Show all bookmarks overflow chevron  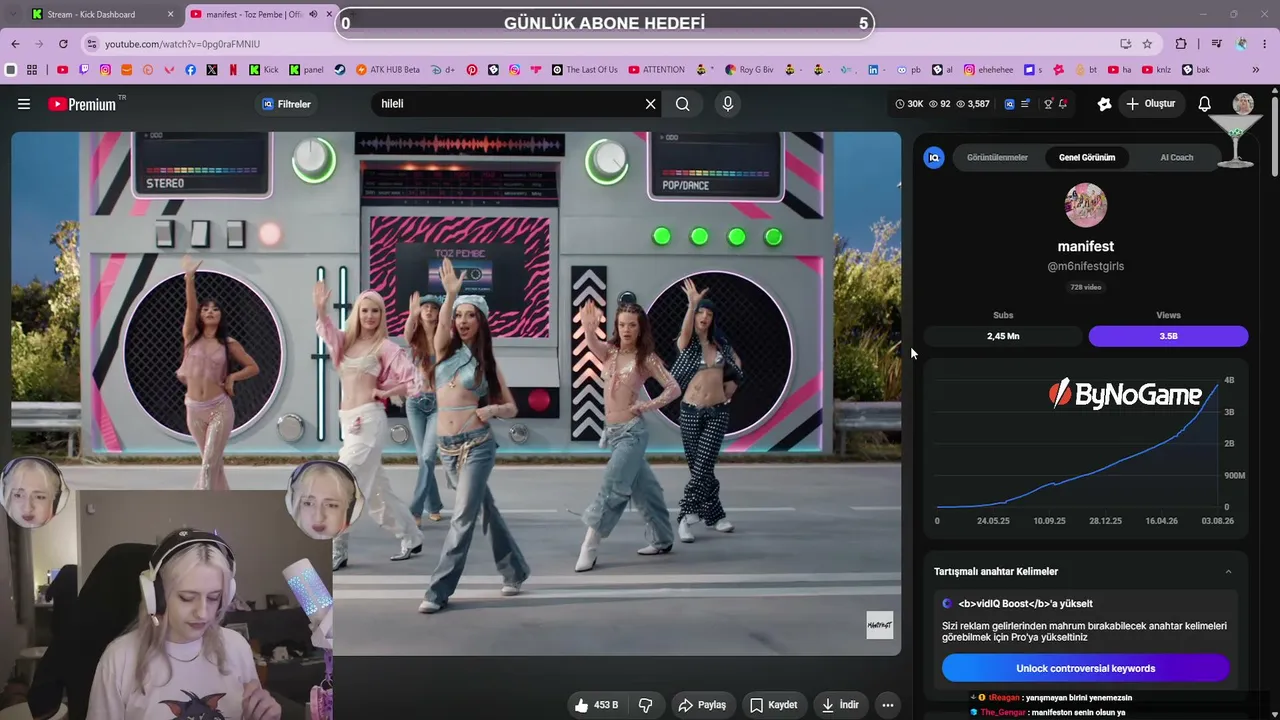(x=1256, y=70)
